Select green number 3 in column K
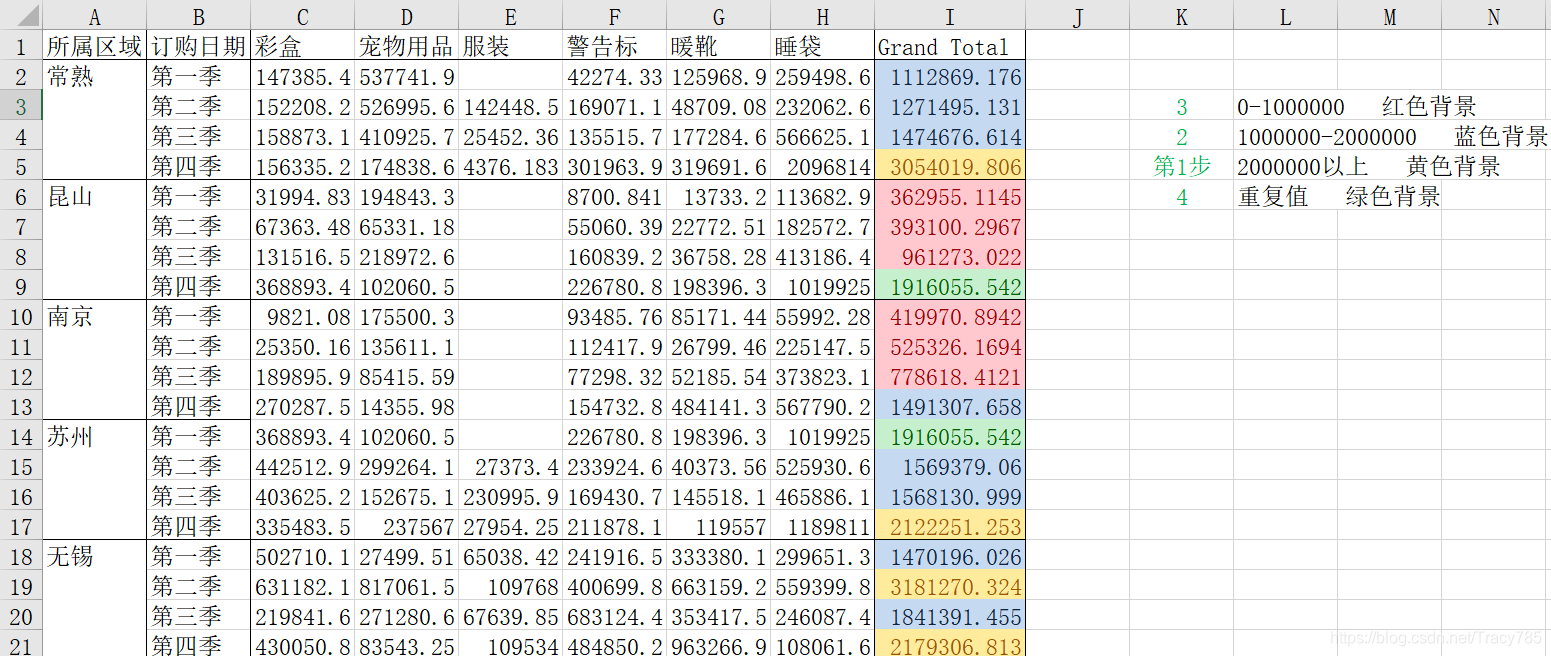Image resolution: width=1551 pixels, height=656 pixels. tap(1182, 107)
